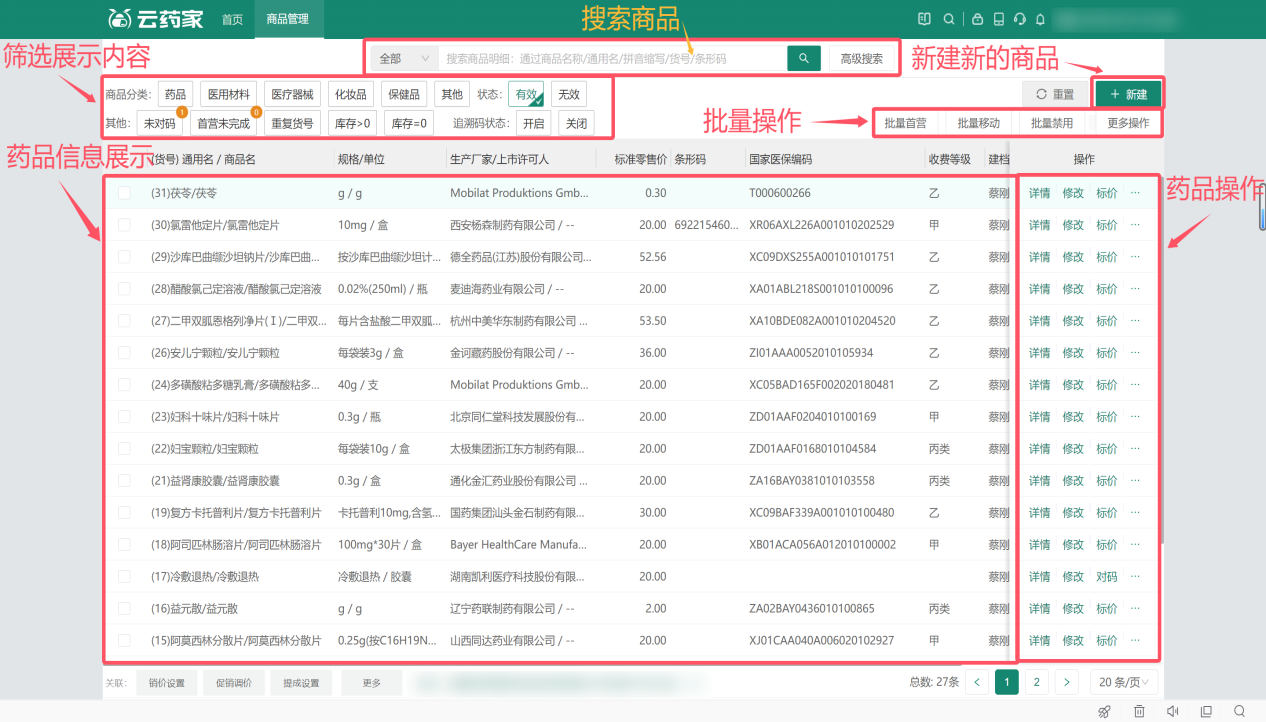Open more actions for (31)茯苓 row
Image resolution: width=1266 pixels, height=722 pixels.
click(1135, 193)
